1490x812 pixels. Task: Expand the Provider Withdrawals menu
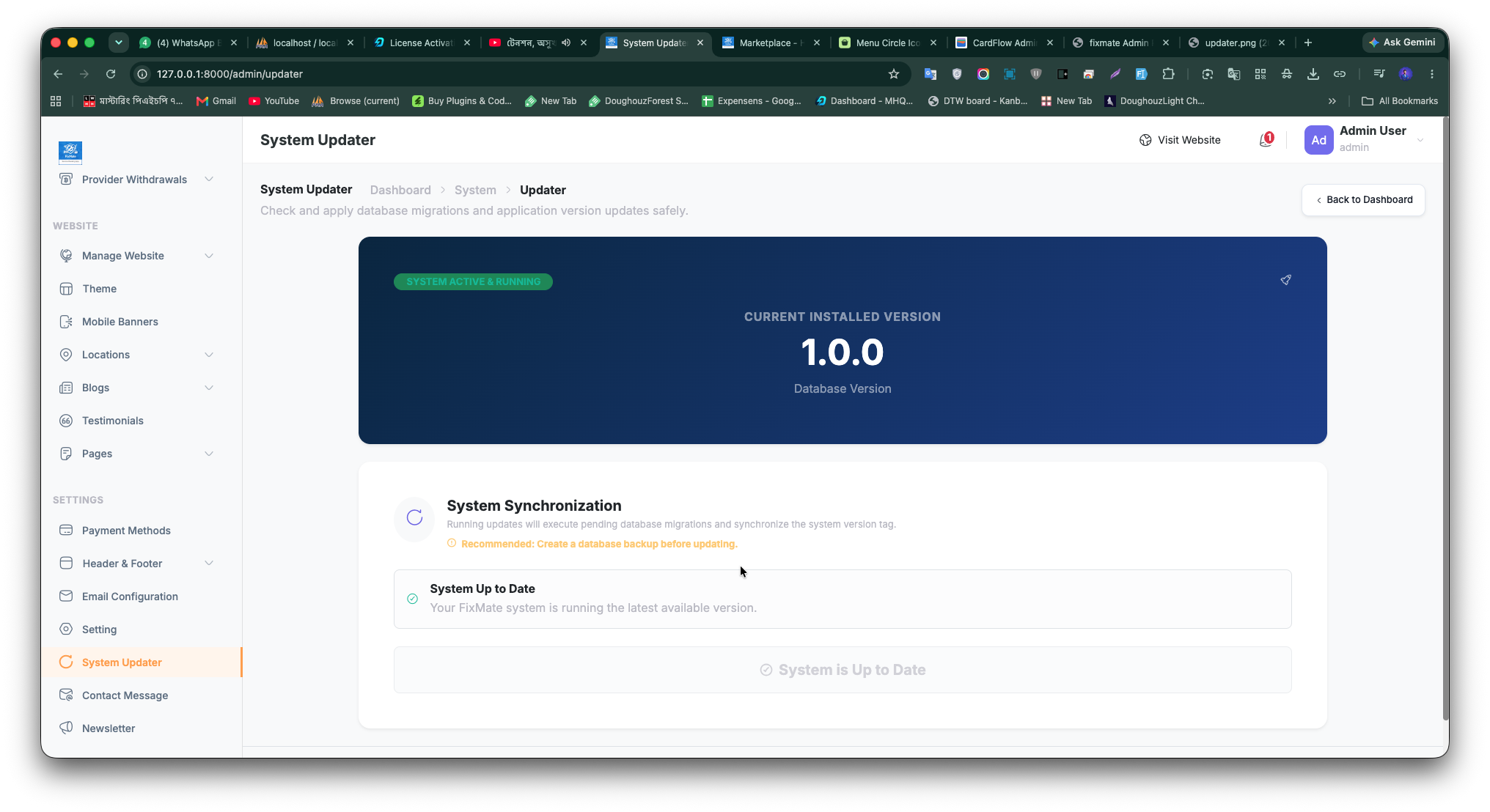point(209,180)
